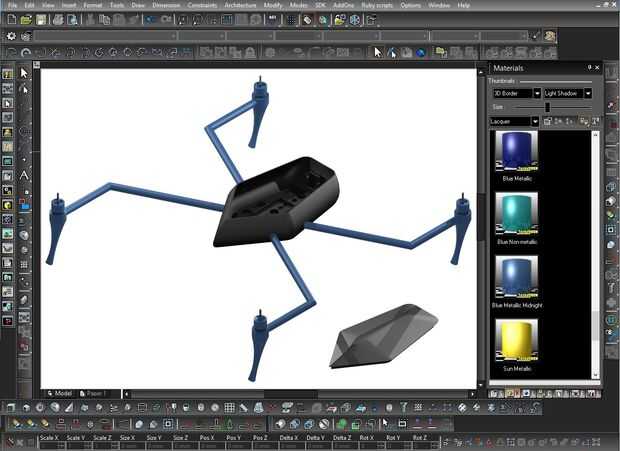The image size is (620, 451).
Task: Select the Blue Metallic Midnight material thumbnail
Action: (516, 277)
